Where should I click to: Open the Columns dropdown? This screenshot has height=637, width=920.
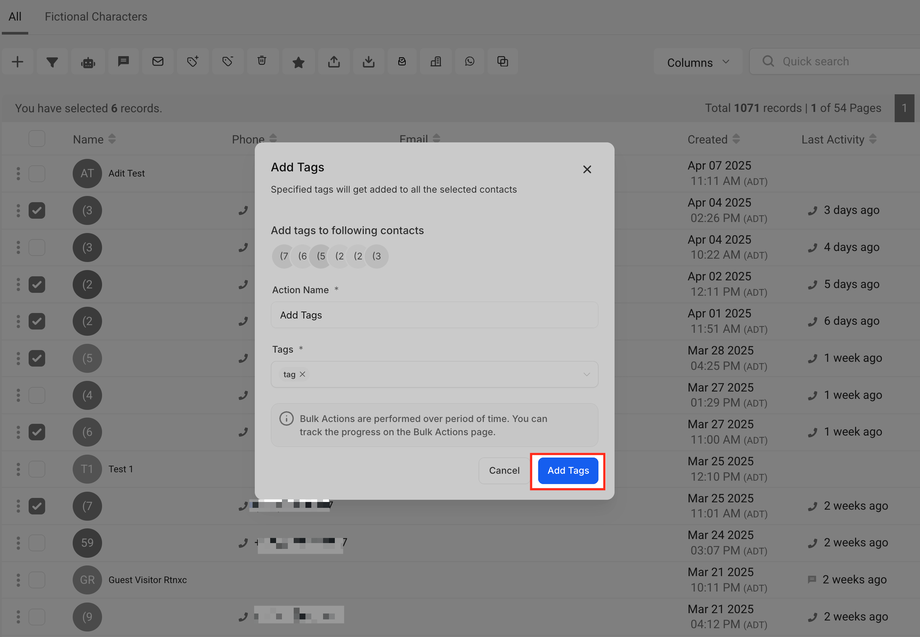click(698, 62)
